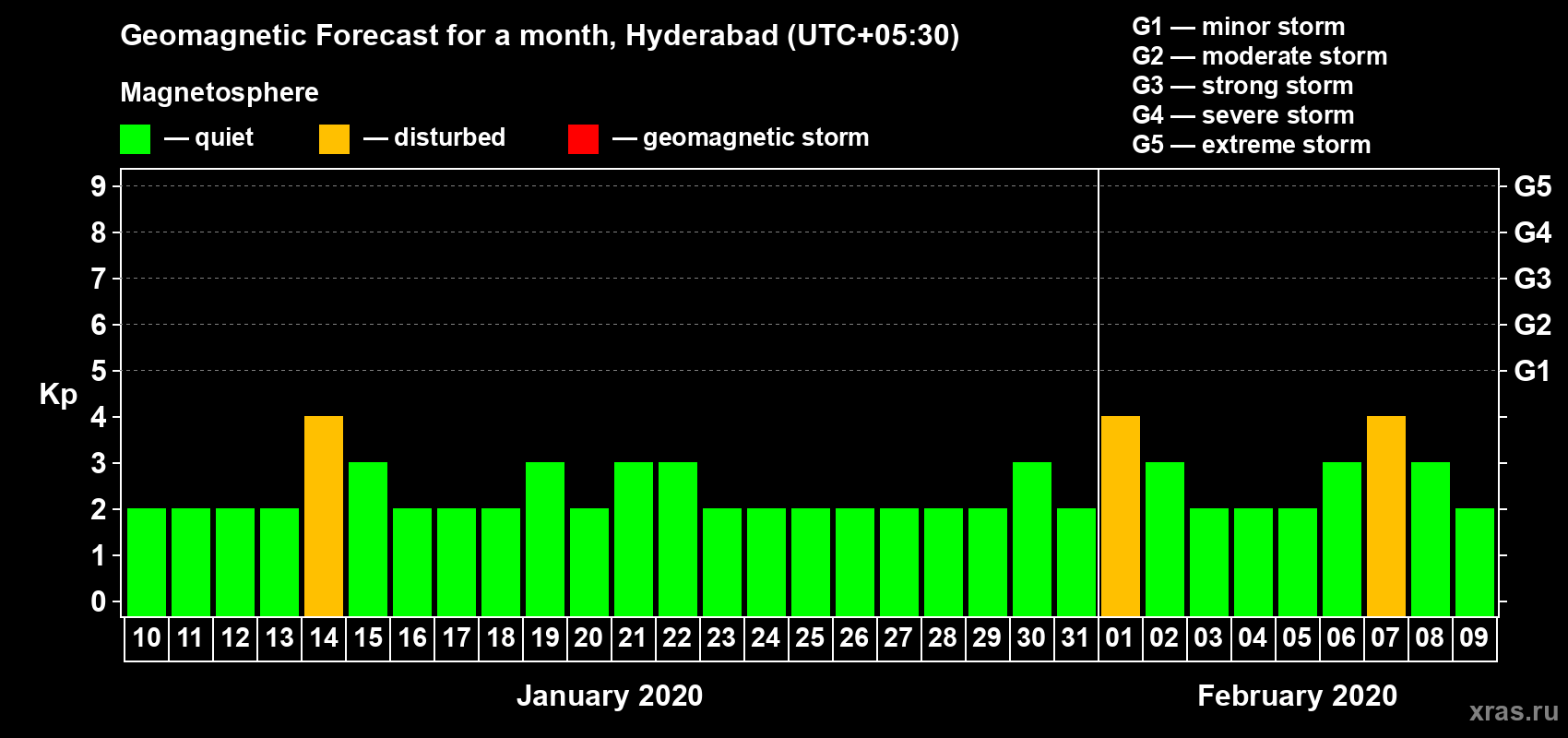Click the green bar for February 06

tap(1342, 539)
